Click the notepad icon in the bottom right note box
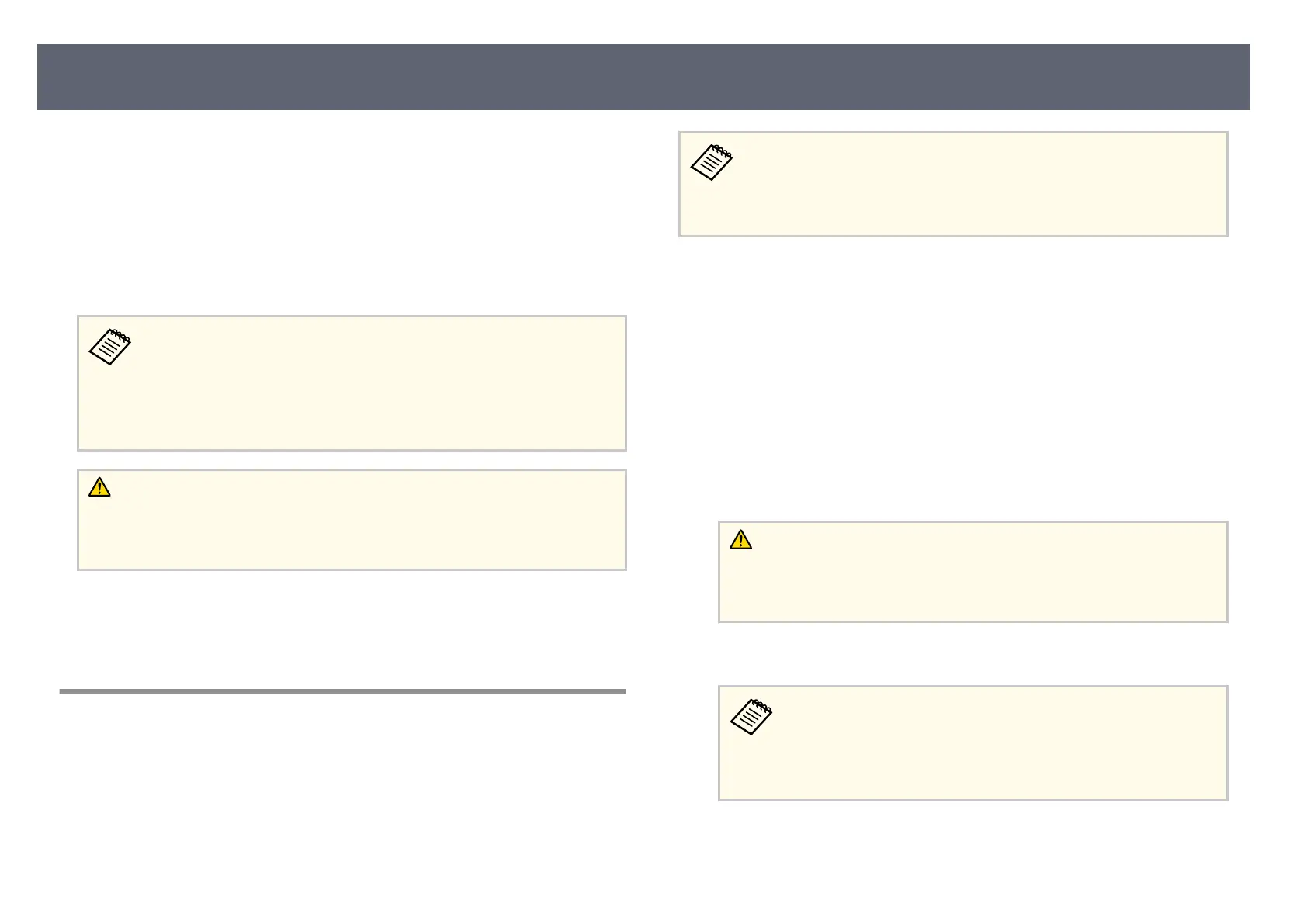This screenshot has width=1307, height=924. (x=752, y=718)
